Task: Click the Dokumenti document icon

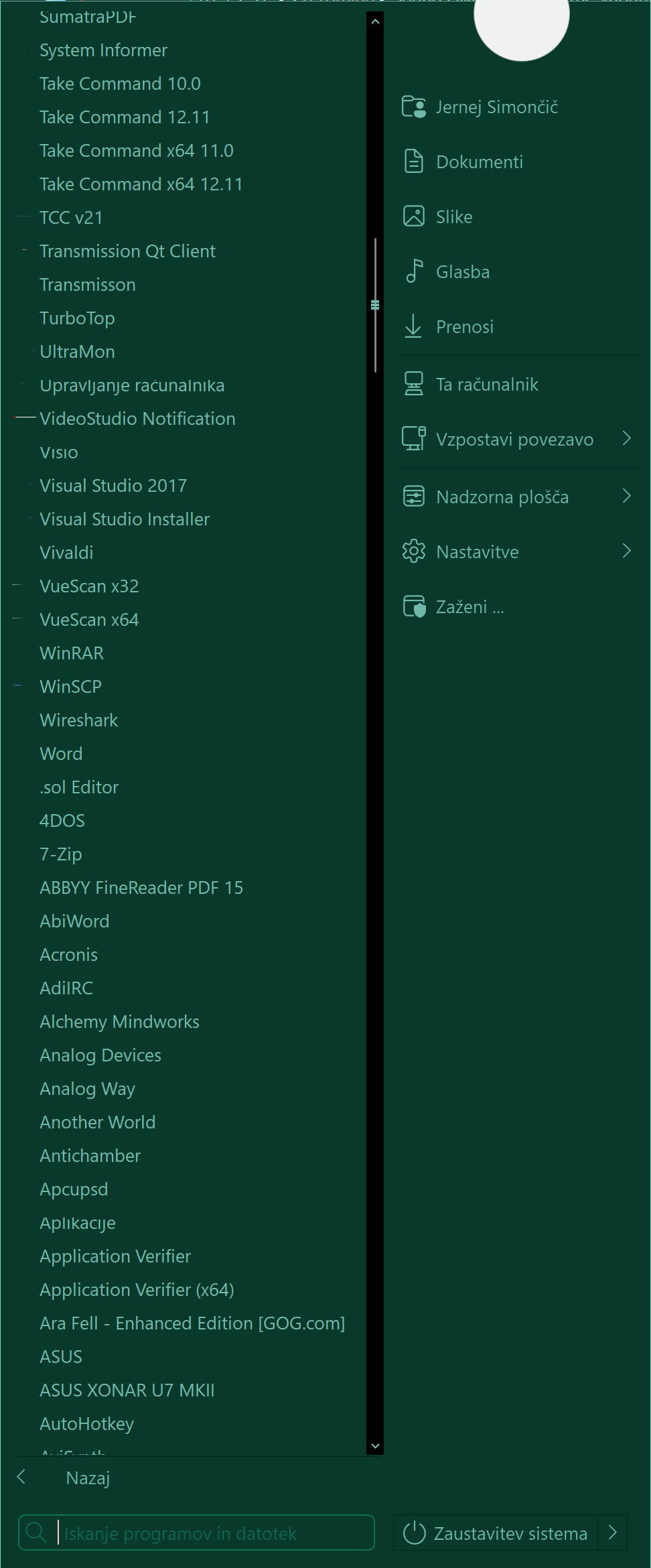Action: [414, 161]
